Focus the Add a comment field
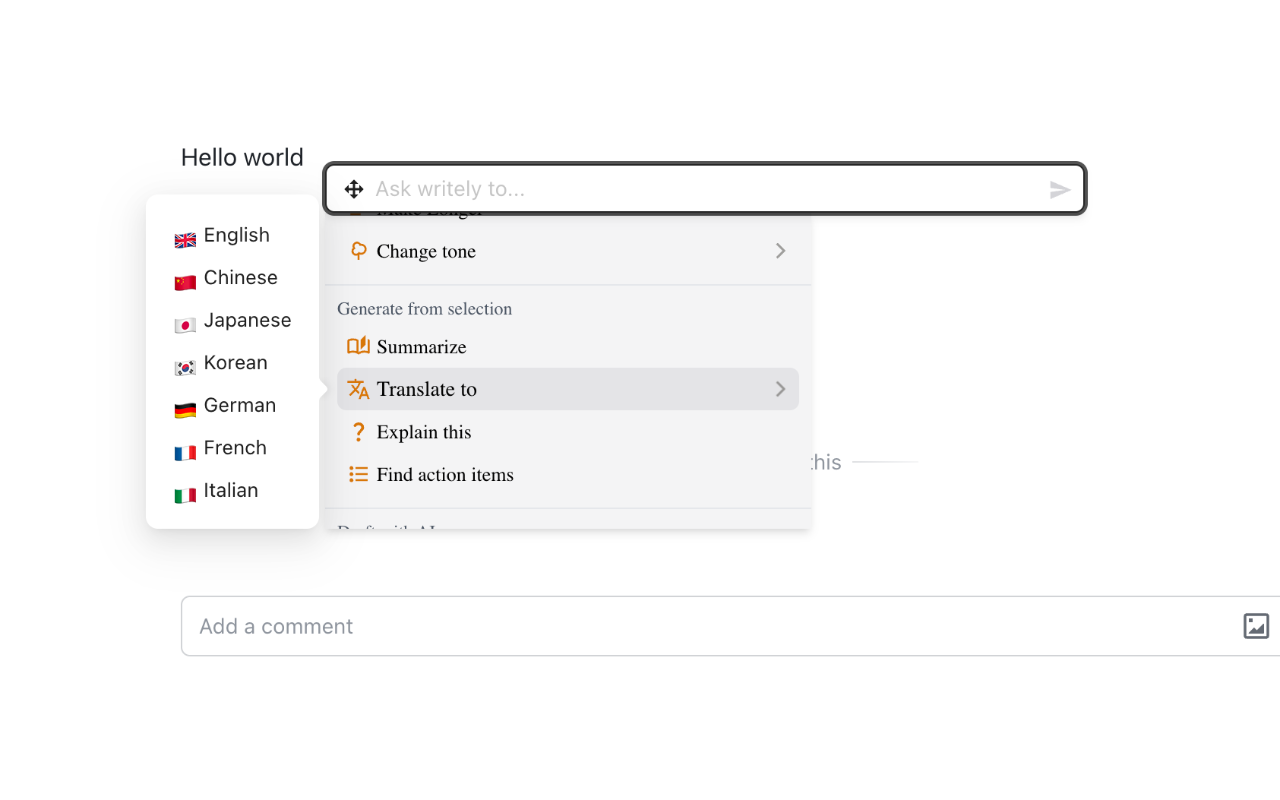The width and height of the screenshot is (1280, 800). pos(700,626)
